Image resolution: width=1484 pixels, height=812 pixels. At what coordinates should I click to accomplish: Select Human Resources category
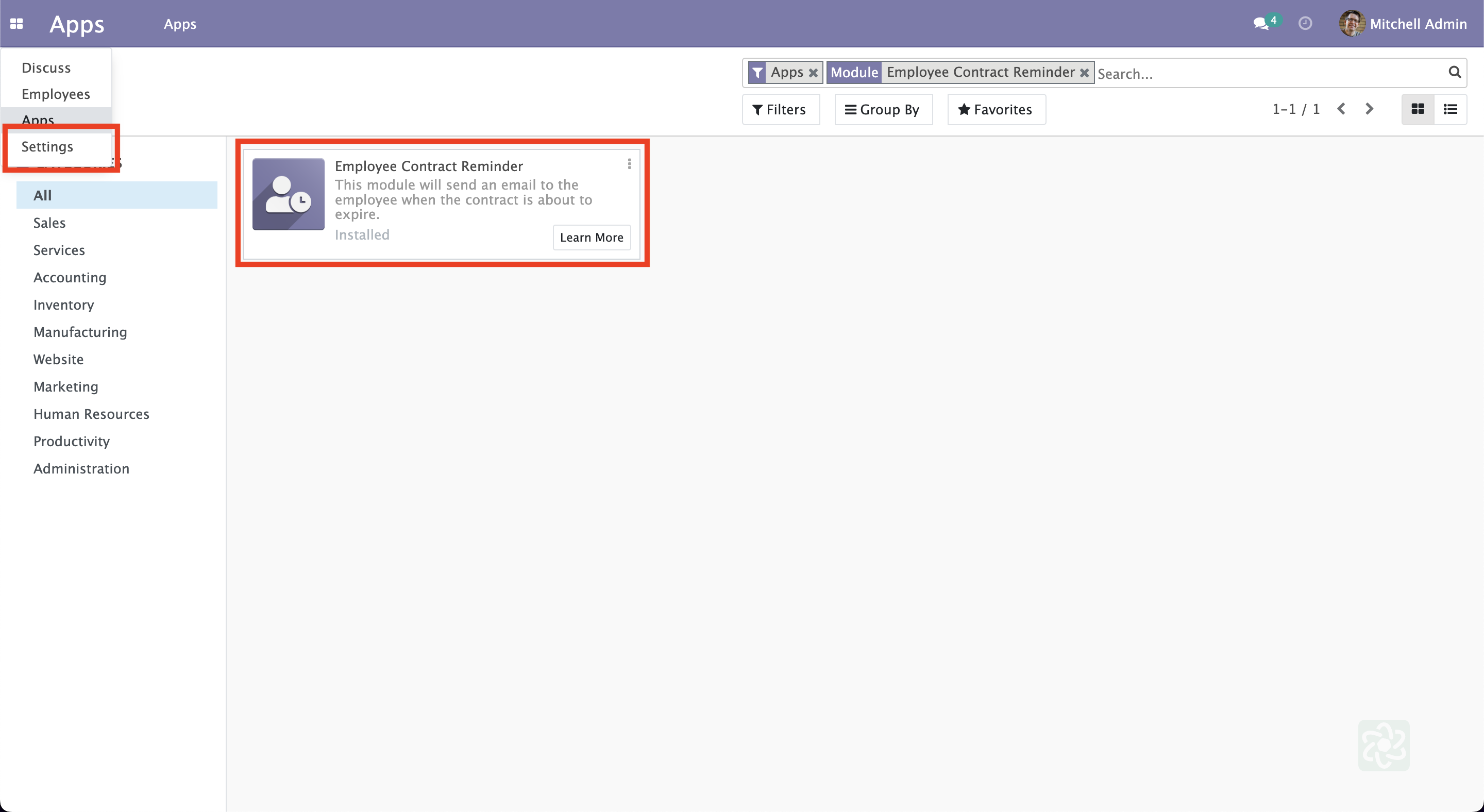pyautogui.click(x=91, y=414)
